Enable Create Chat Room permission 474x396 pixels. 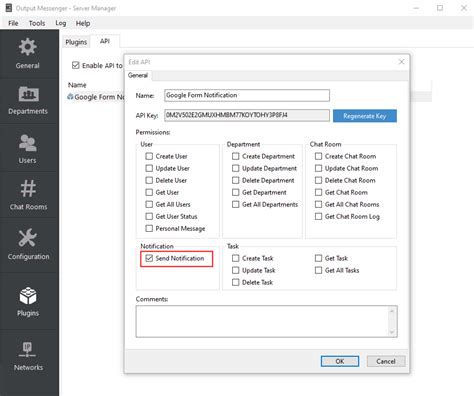coord(318,156)
